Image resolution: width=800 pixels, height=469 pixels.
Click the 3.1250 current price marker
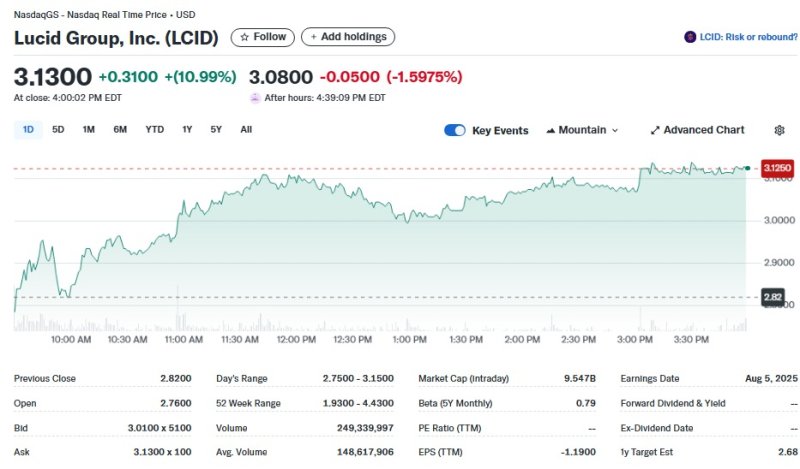777,168
